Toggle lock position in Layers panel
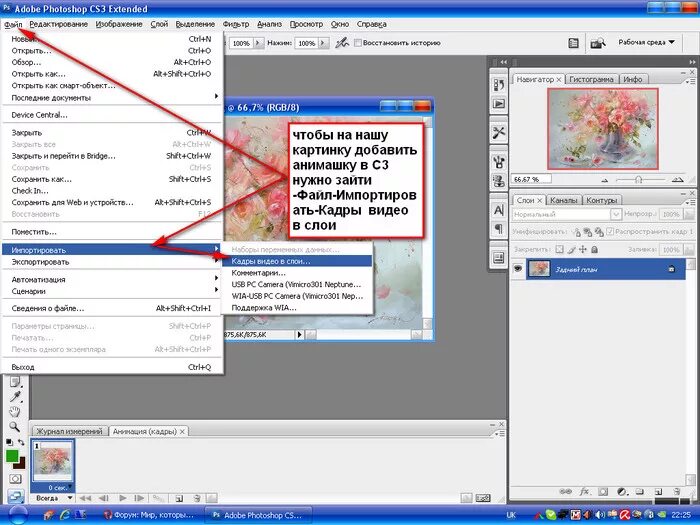 [583, 250]
